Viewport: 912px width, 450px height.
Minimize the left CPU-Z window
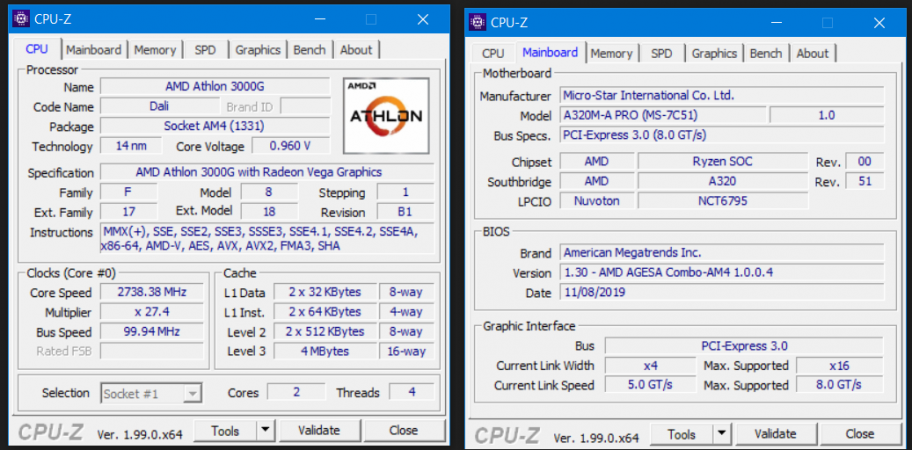320,19
